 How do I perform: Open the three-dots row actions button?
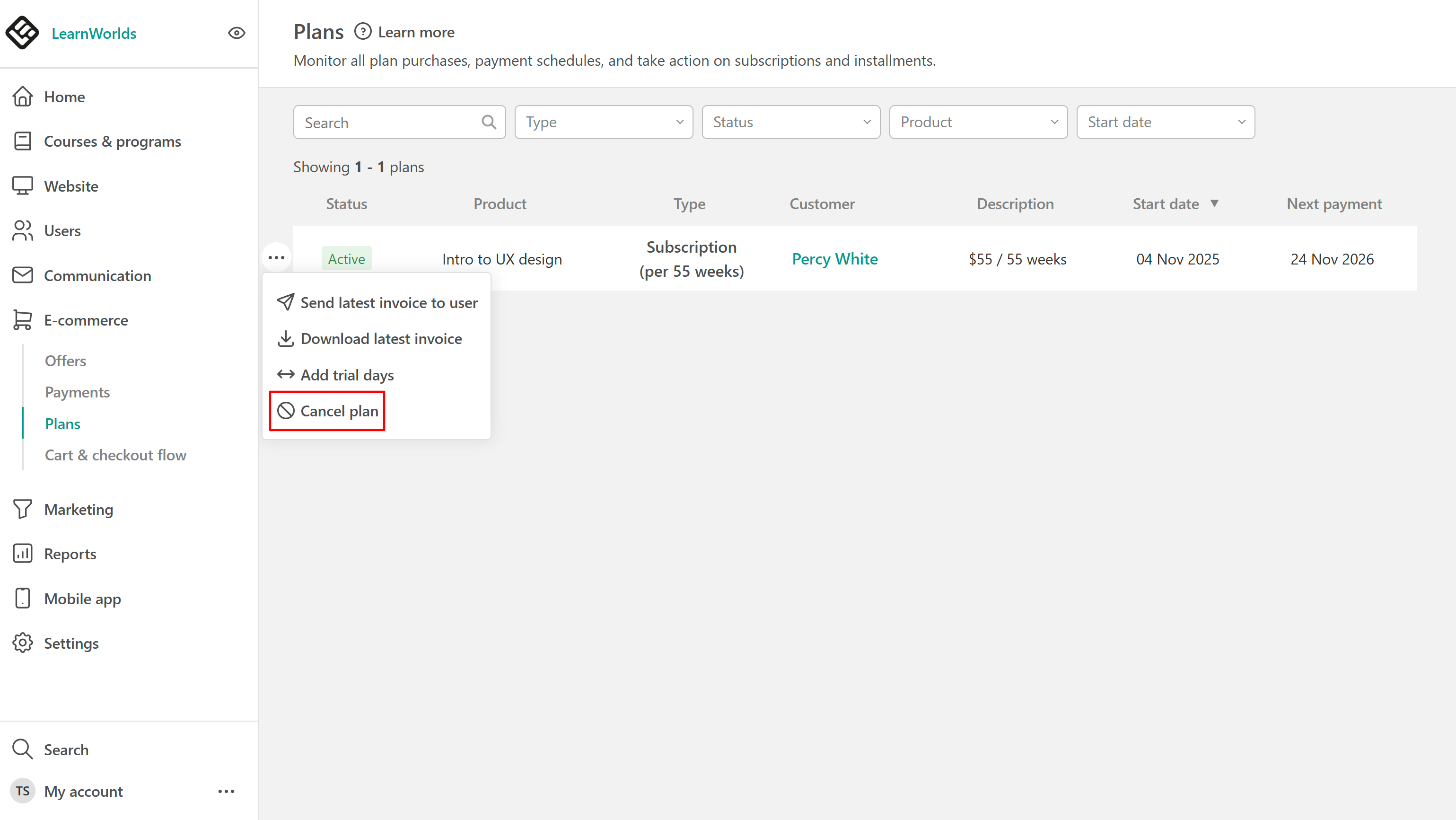(x=276, y=258)
